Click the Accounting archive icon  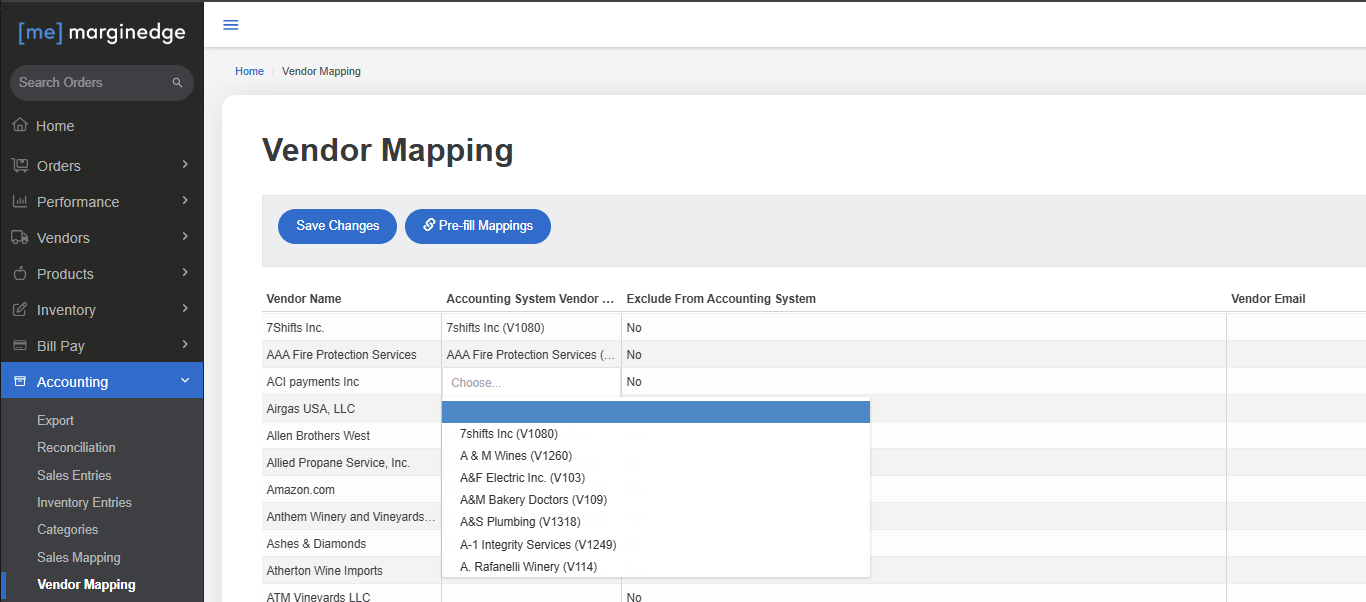(20, 381)
